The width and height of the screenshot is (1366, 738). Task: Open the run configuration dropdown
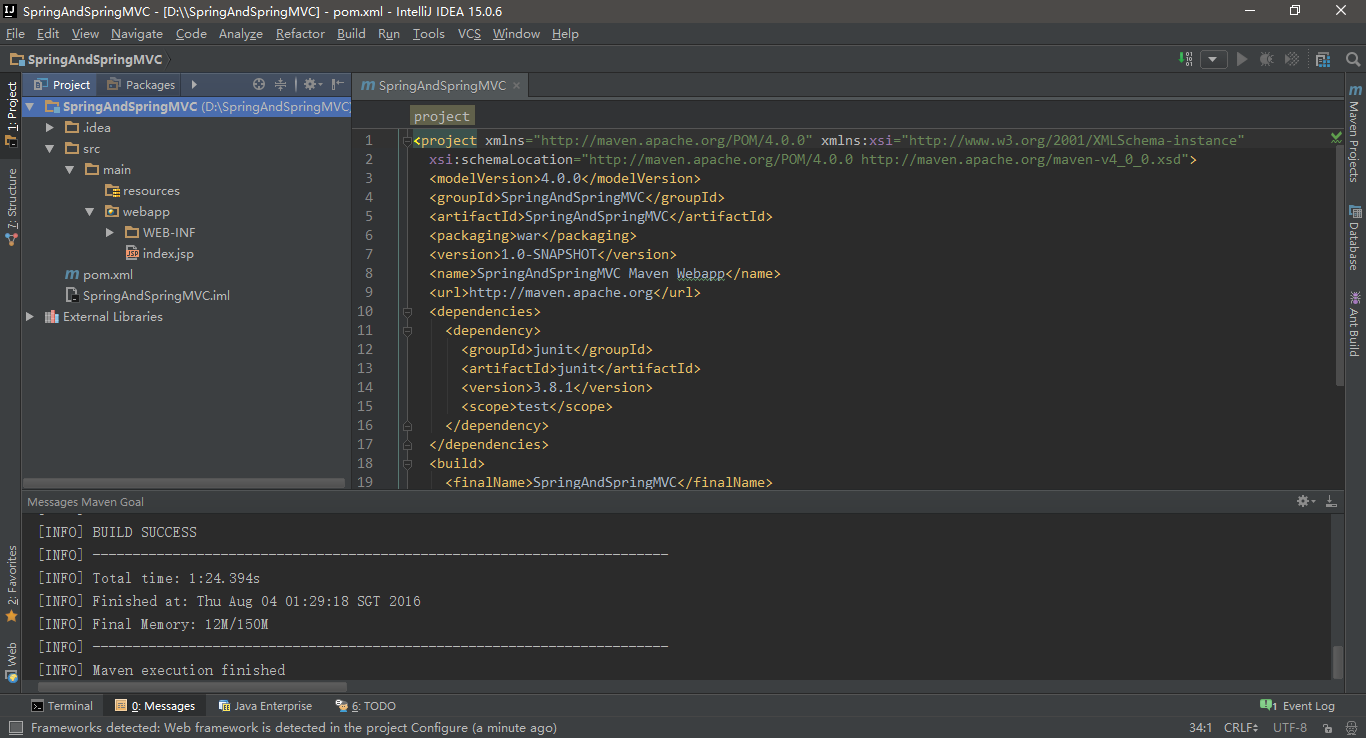pyautogui.click(x=1214, y=59)
